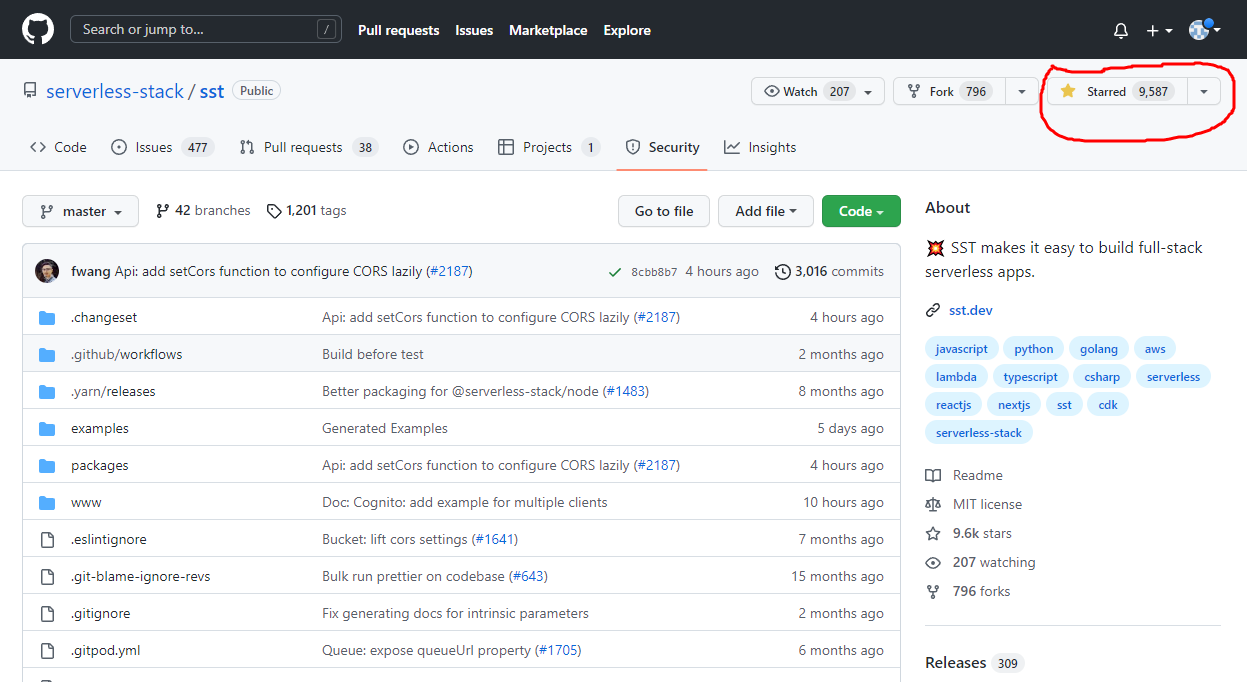The image size is (1247, 682).
Task: Expand the fork options arrow
Action: 1021,91
